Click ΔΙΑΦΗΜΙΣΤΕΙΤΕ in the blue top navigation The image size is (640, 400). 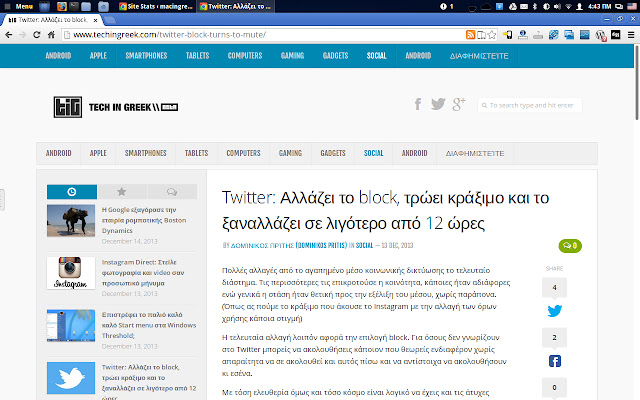(x=479, y=56)
